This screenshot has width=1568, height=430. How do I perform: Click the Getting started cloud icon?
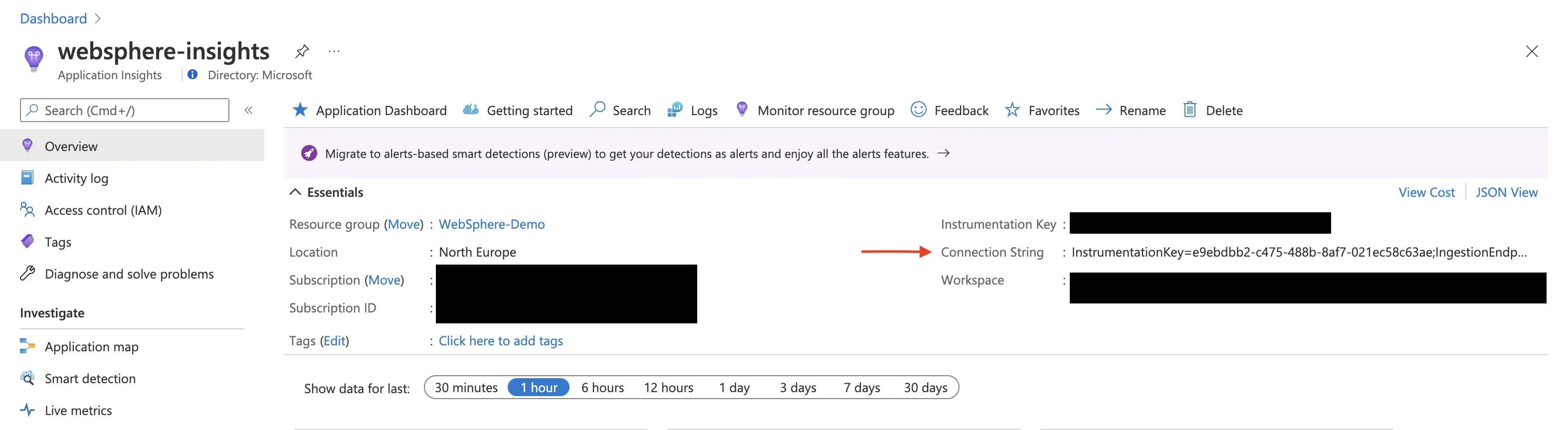(x=470, y=110)
